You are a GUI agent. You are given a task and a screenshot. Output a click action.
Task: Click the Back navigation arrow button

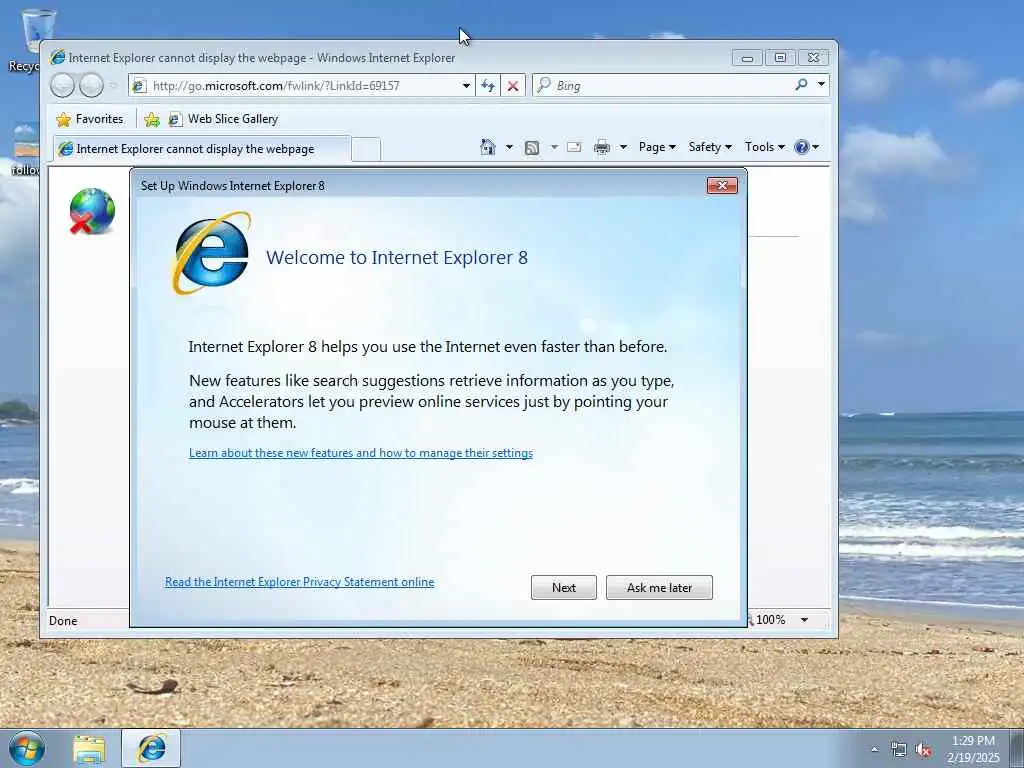[63, 86]
